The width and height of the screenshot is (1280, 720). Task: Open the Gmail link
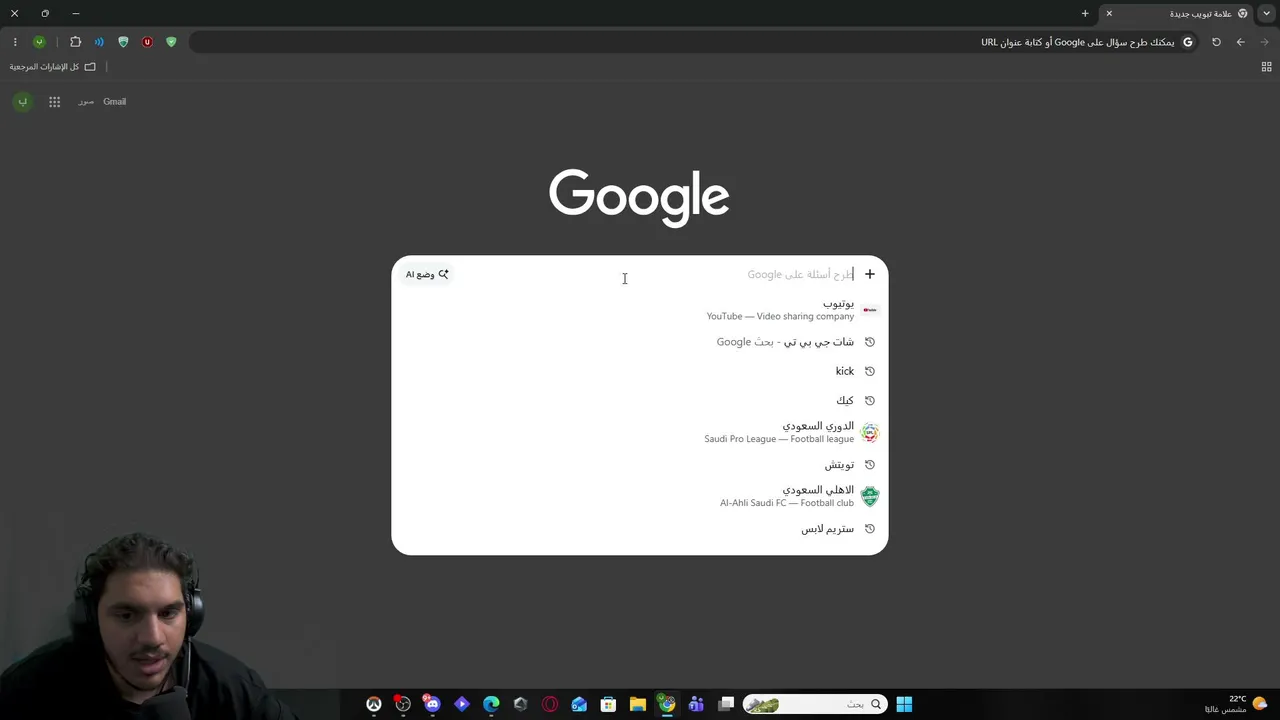[115, 102]
